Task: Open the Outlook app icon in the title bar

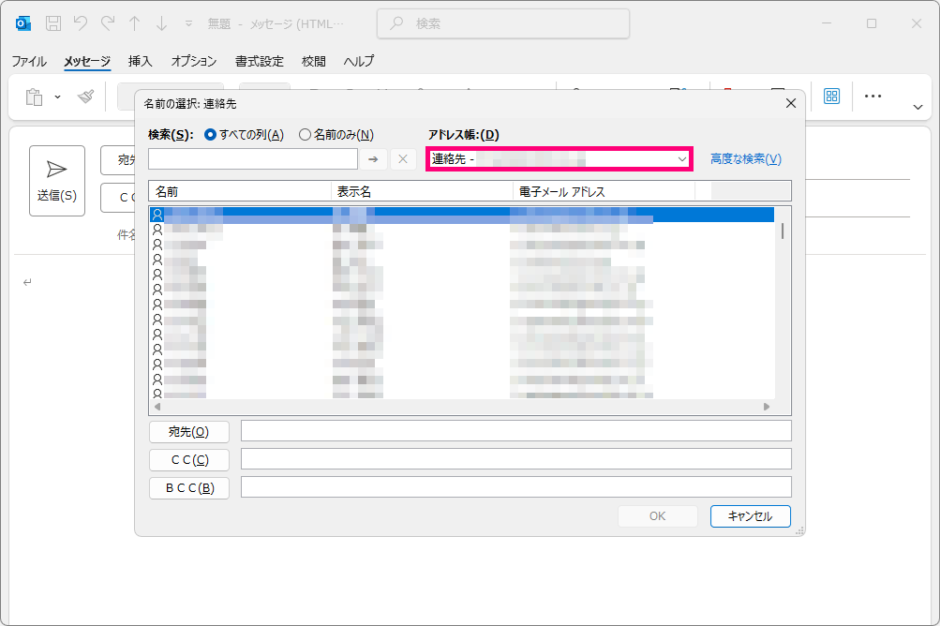Action: 22,22
